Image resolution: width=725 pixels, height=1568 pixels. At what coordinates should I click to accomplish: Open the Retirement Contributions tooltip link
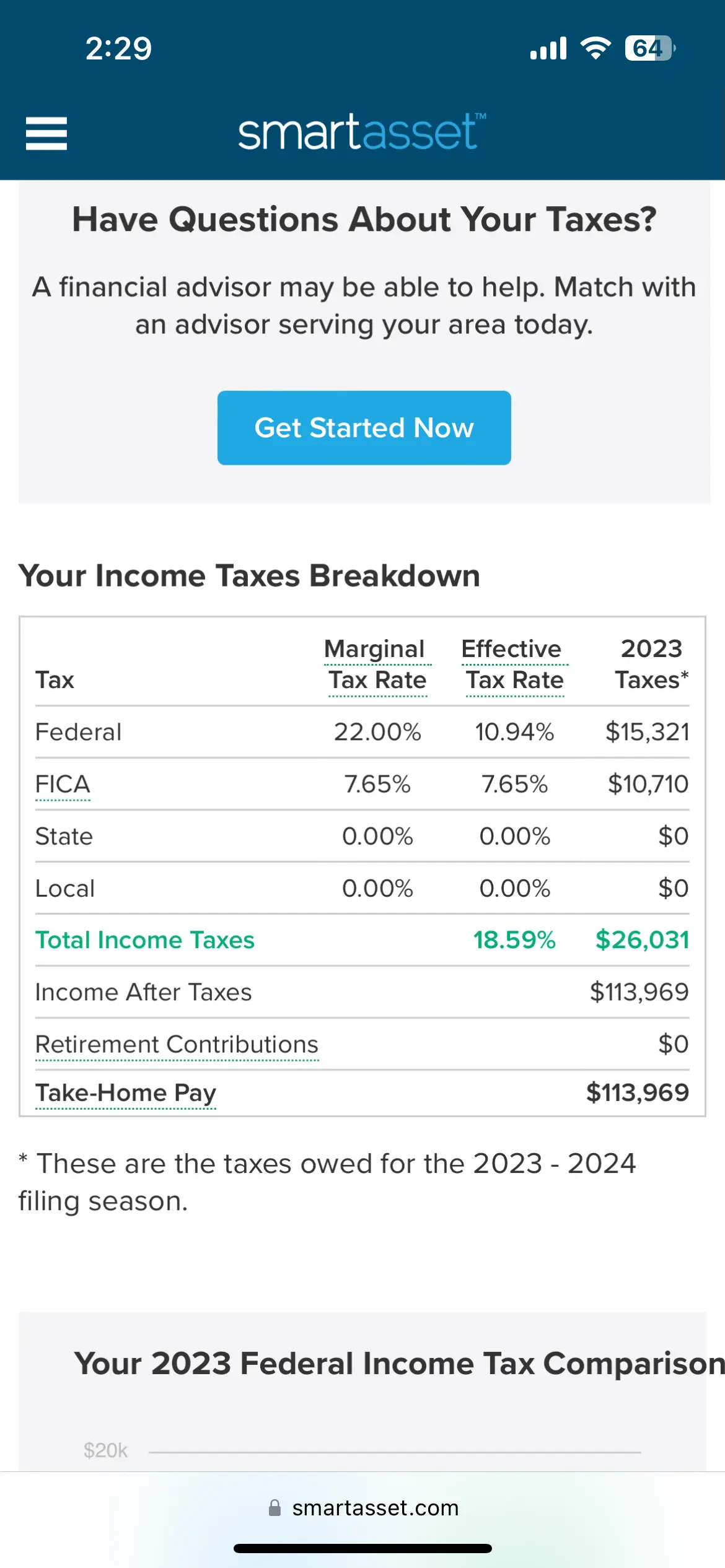[177, 1044]
